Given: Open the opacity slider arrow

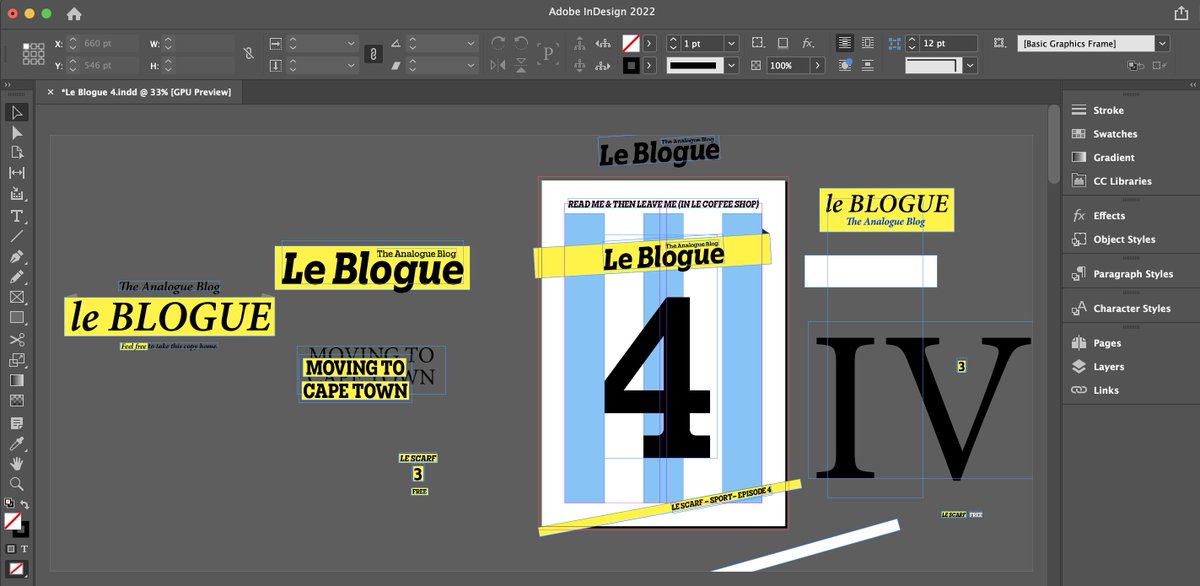Looking at the screenshot, I should pos(818,65).
